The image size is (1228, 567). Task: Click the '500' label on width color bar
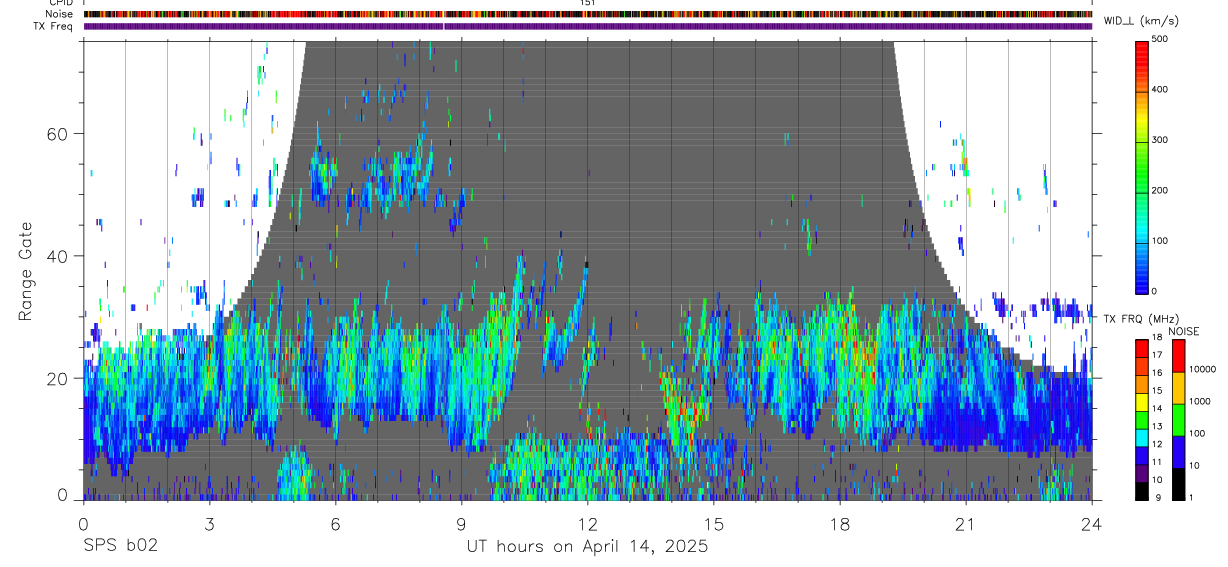1160,40
